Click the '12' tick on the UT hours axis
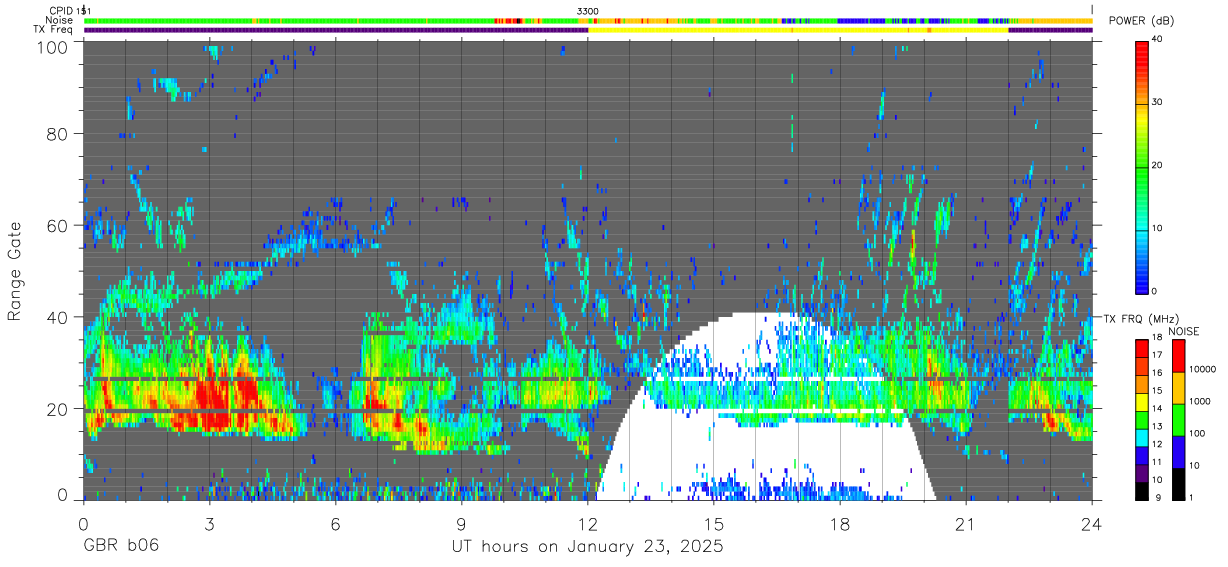The width and height of the screenshot is (1228, 567). [587, 523]
